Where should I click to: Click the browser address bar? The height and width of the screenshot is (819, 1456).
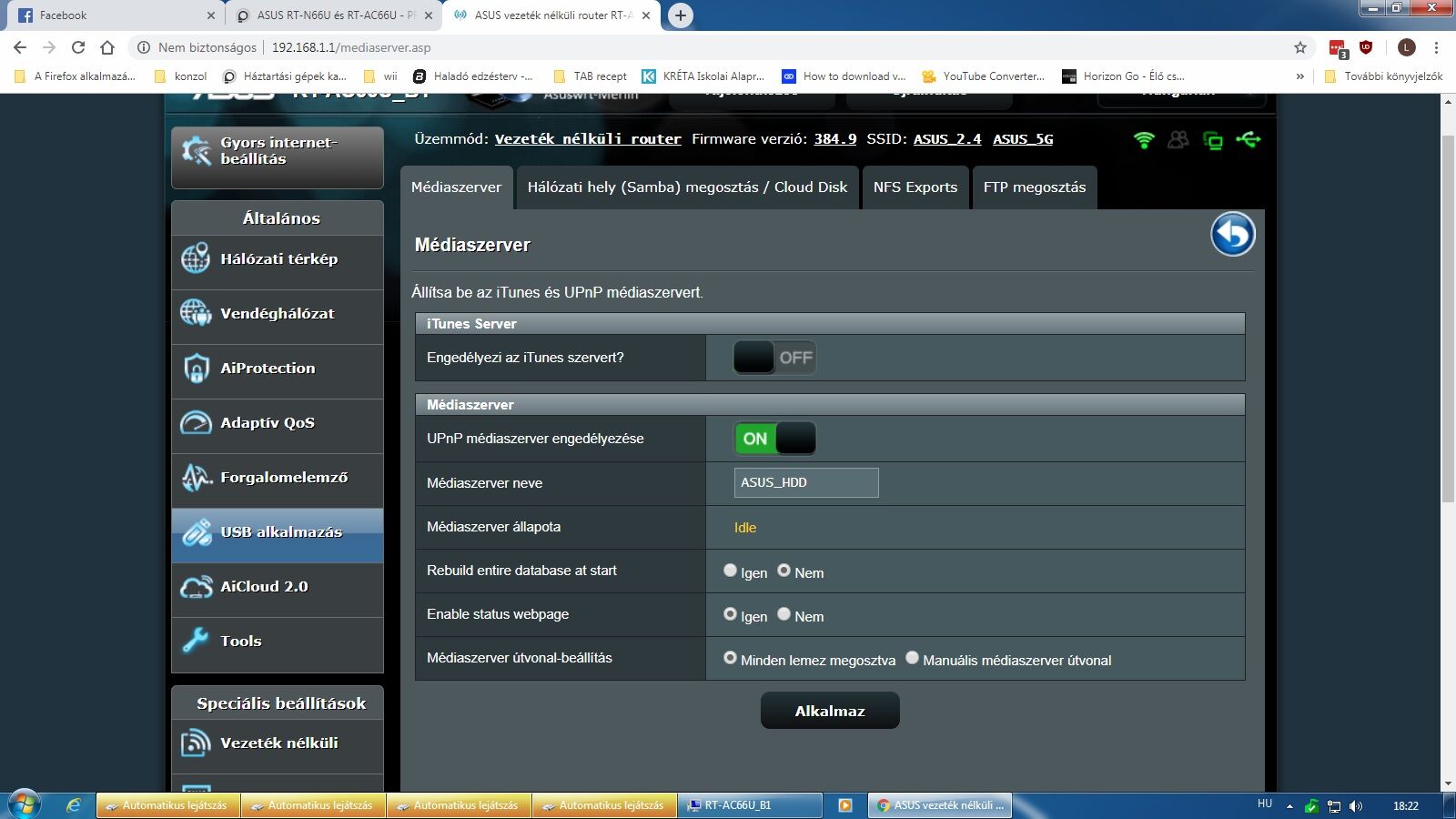710,47
